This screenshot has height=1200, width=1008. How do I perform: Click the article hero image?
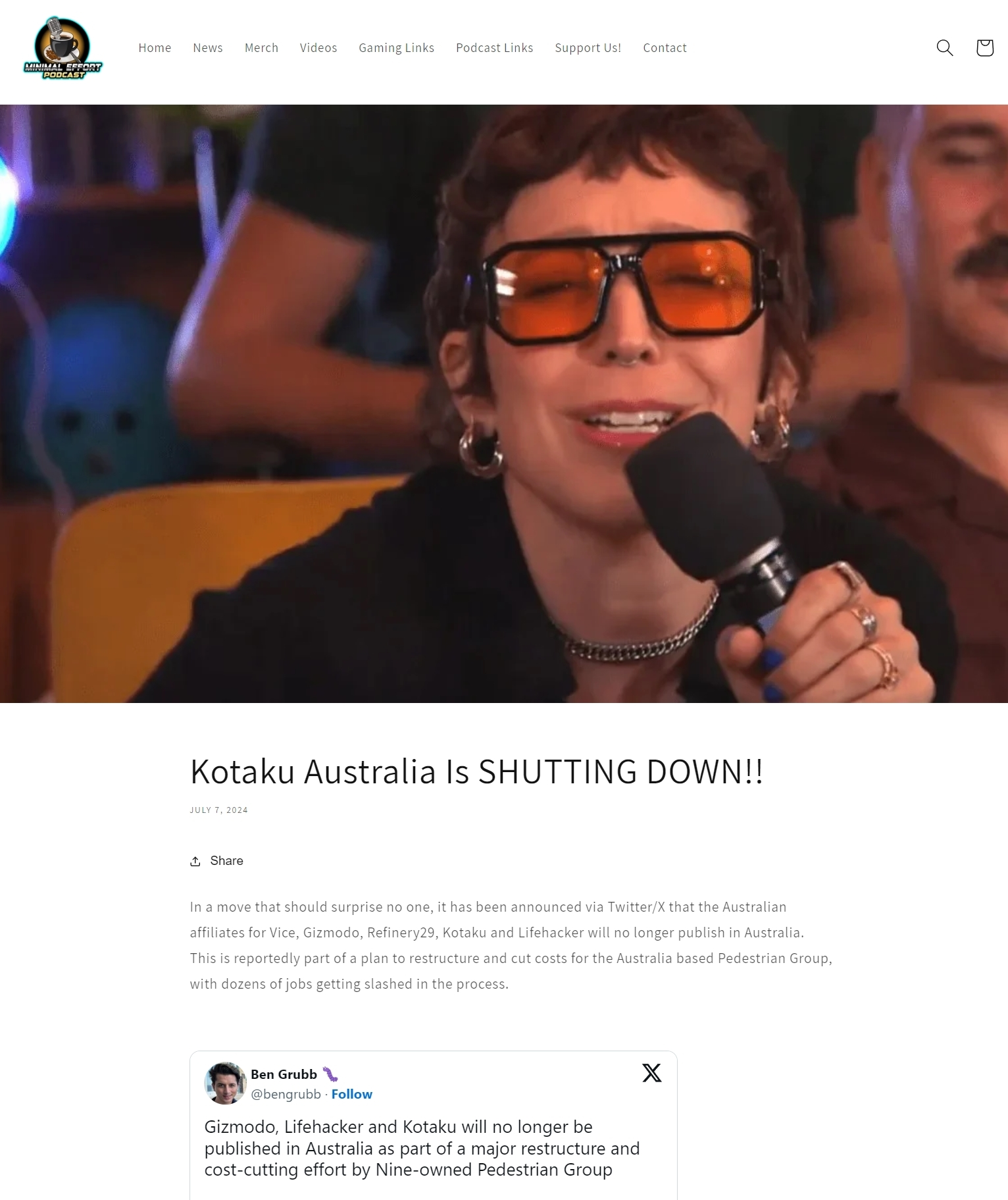point(504,404)
